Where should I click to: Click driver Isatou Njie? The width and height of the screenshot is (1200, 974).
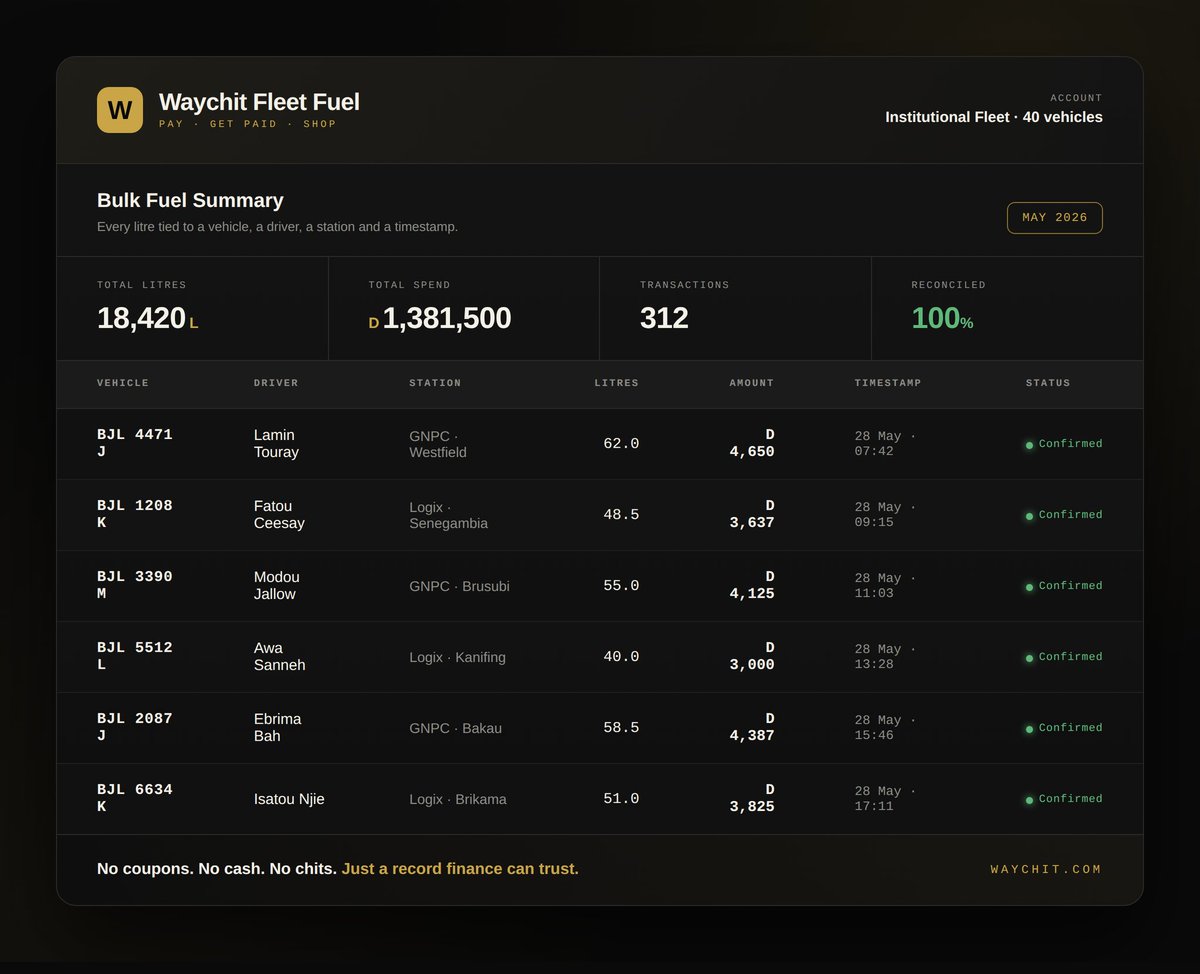coord(289,799)
